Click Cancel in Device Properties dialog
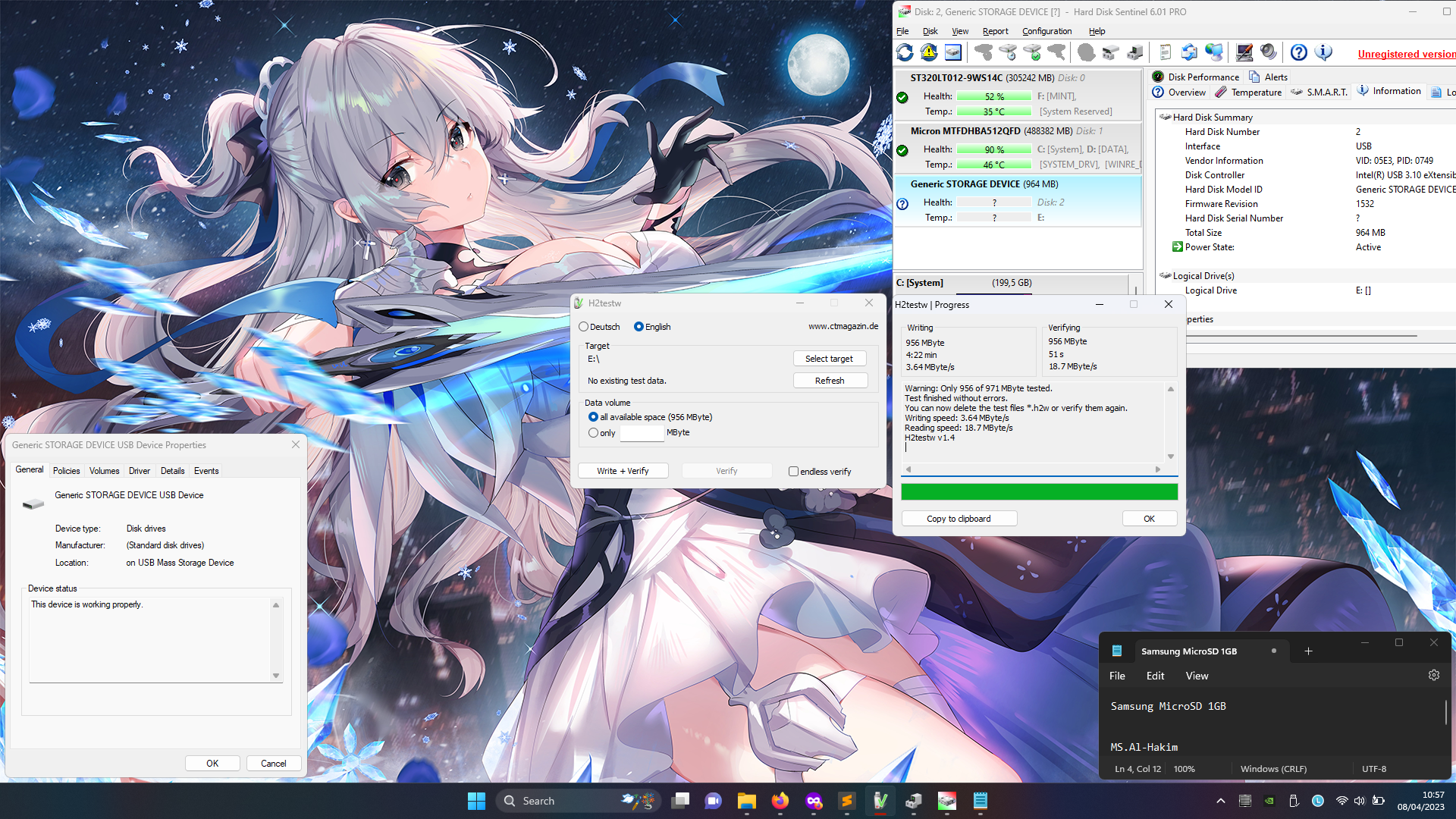The height and width of the screenshot is (819, 1456). (273, 764)
